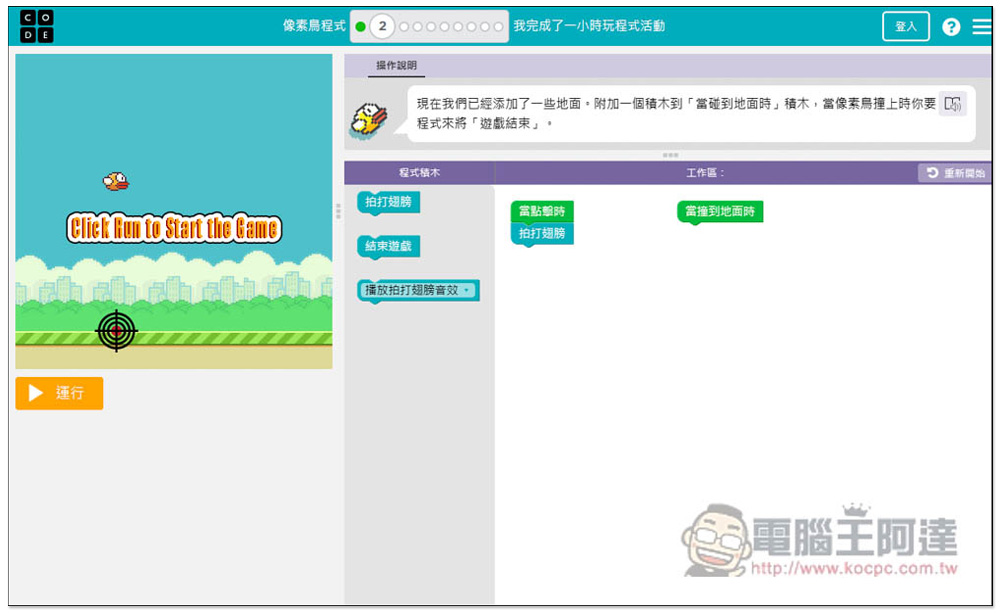Select the 當點擊時 block in the workspace
This screenshot has height=613, width=1000.
coord(541,211)
